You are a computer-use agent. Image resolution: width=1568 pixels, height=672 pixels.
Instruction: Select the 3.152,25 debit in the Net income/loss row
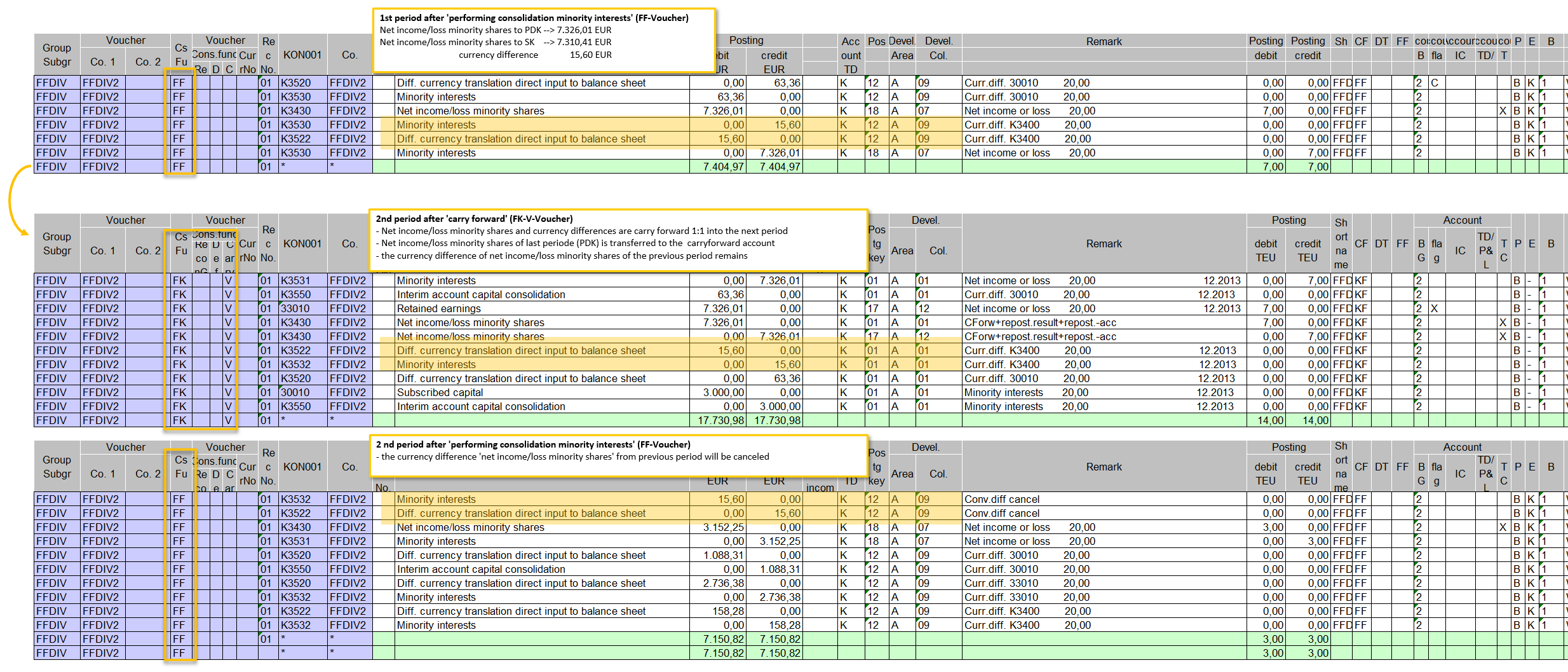pos(718,527)
